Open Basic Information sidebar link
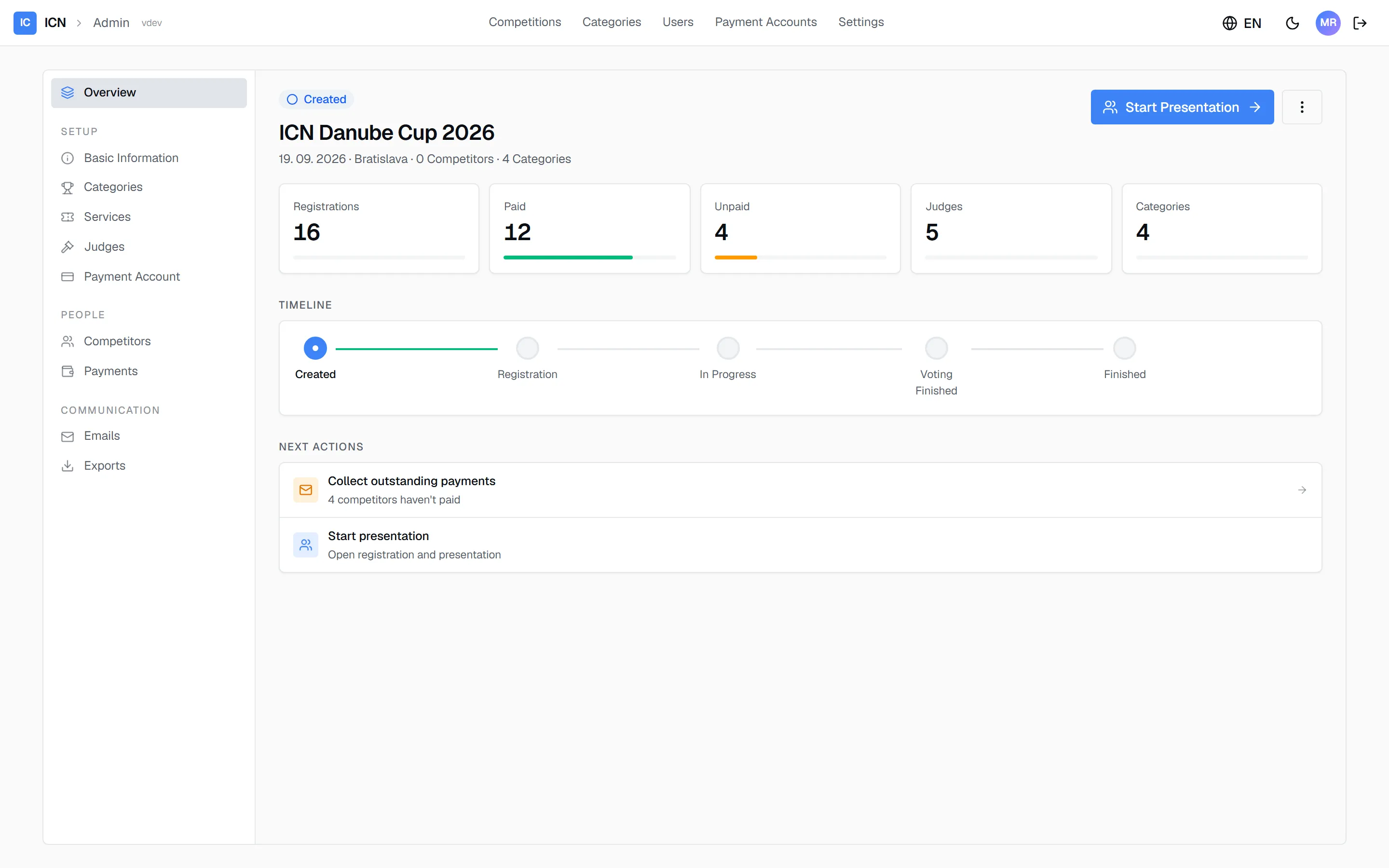1389x868 pixels. [x=149, y=158]
